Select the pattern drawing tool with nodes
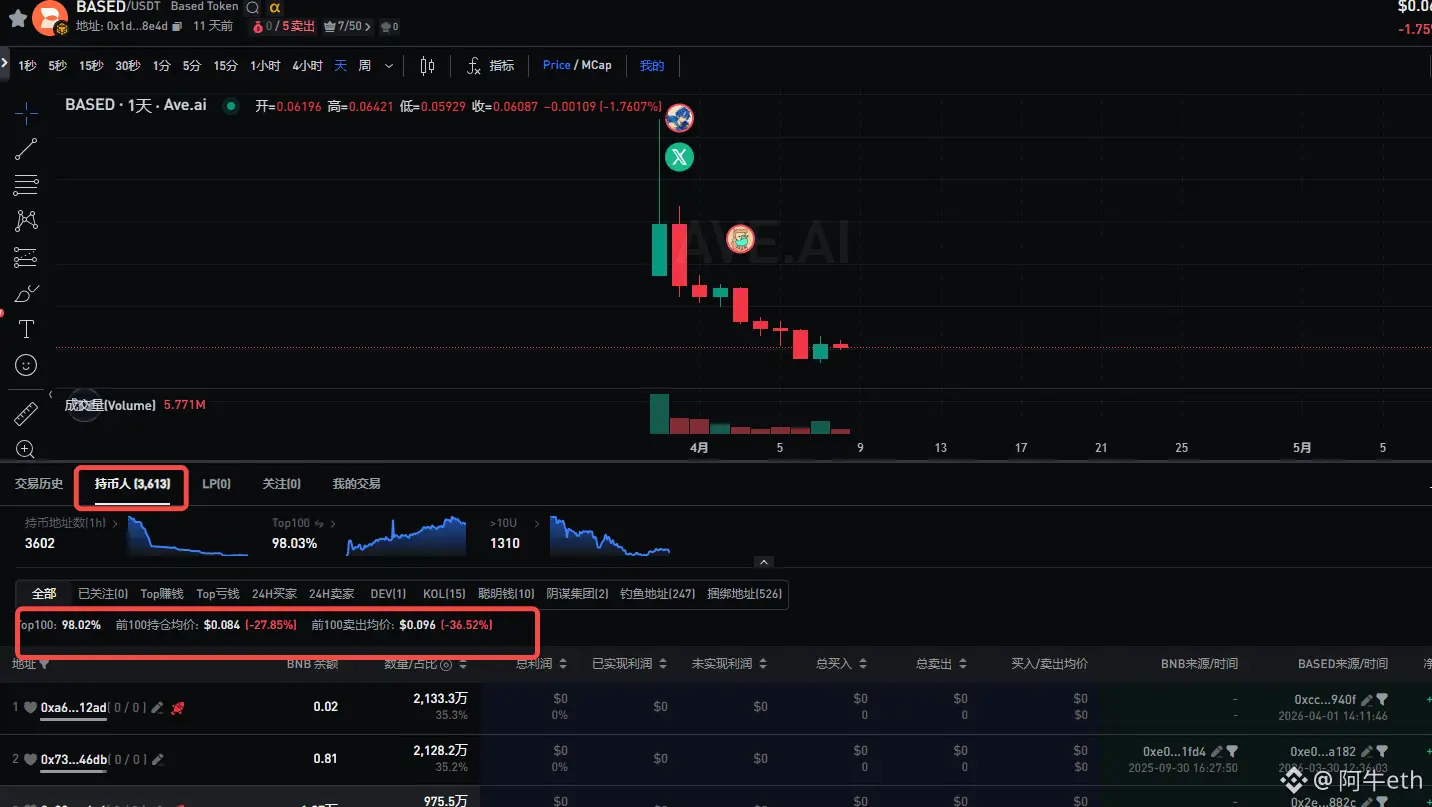The image size is (1432, 807). click(26, 221)
